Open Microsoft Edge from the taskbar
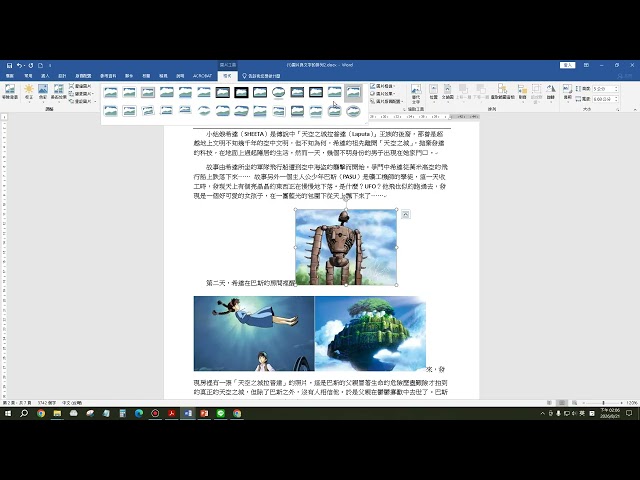 click(x=139, y=413)
